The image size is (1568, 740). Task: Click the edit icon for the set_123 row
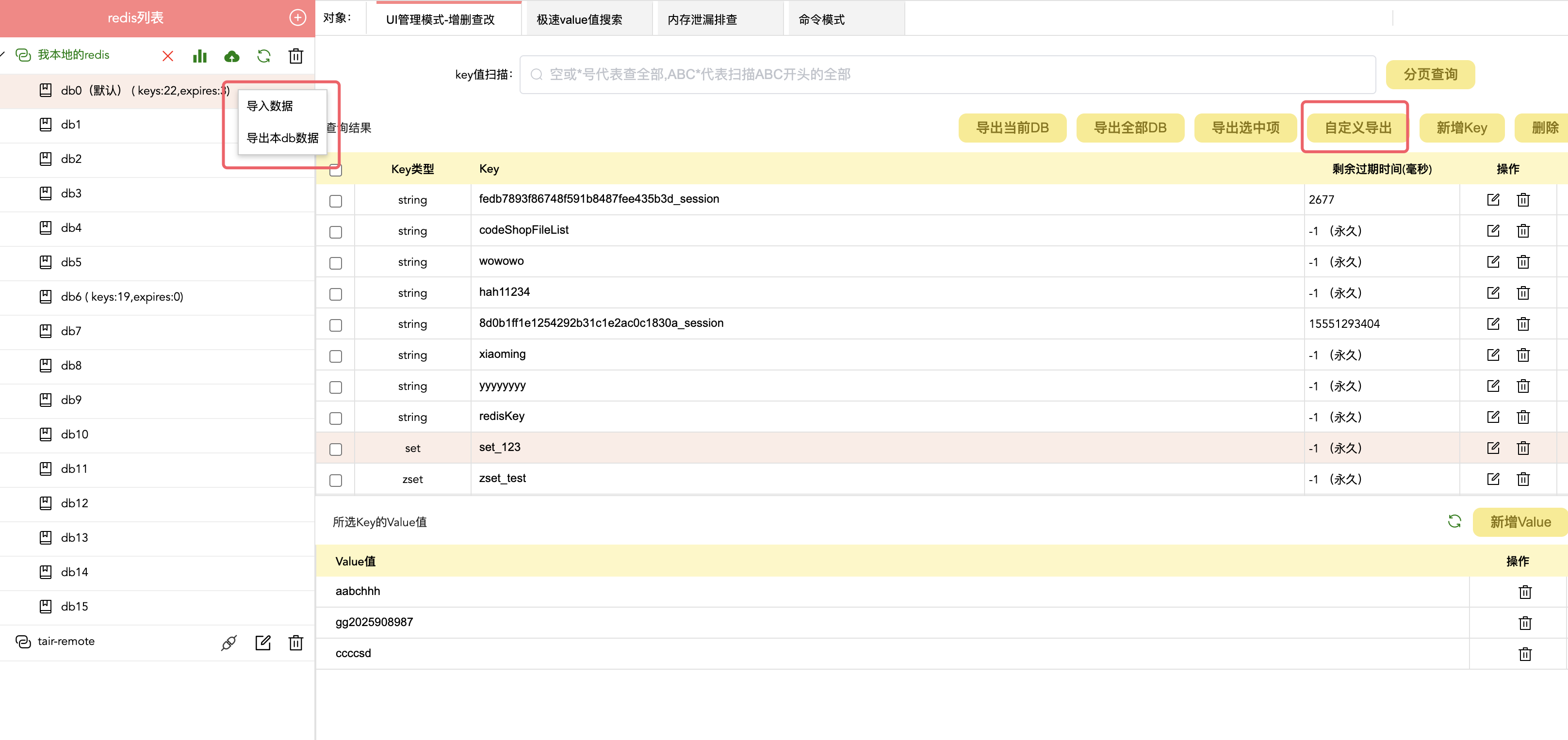pyautogui.click(x=1492, y=448)
